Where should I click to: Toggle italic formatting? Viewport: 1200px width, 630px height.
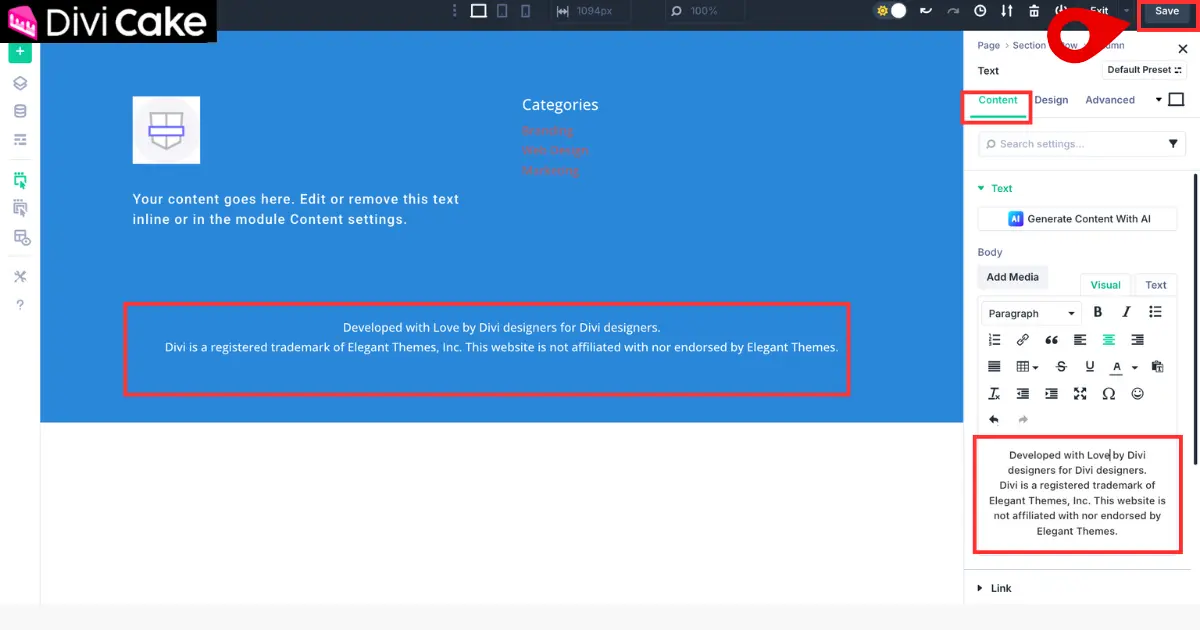coord(1127,313)
